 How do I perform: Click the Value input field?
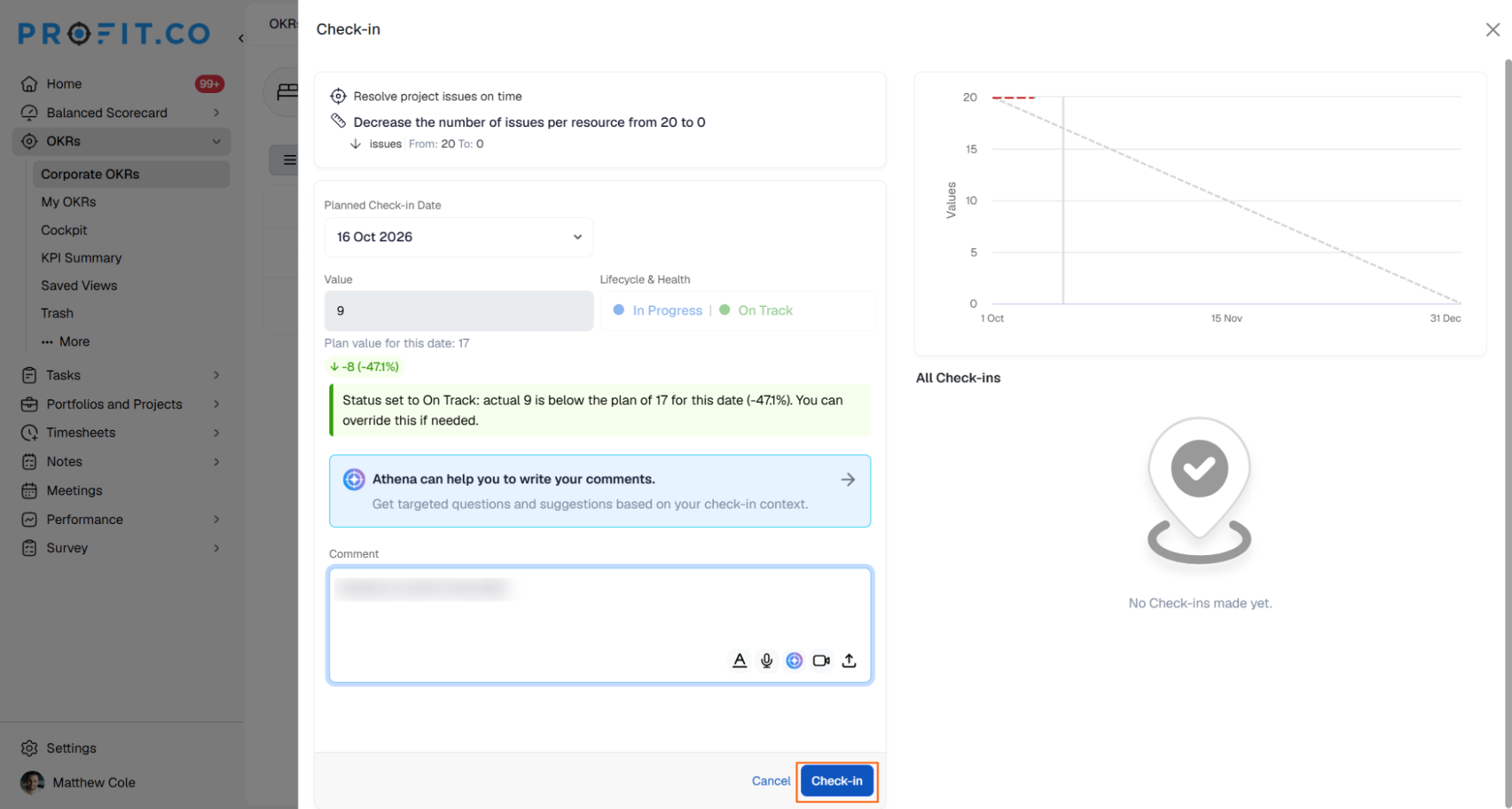[458, 311]
